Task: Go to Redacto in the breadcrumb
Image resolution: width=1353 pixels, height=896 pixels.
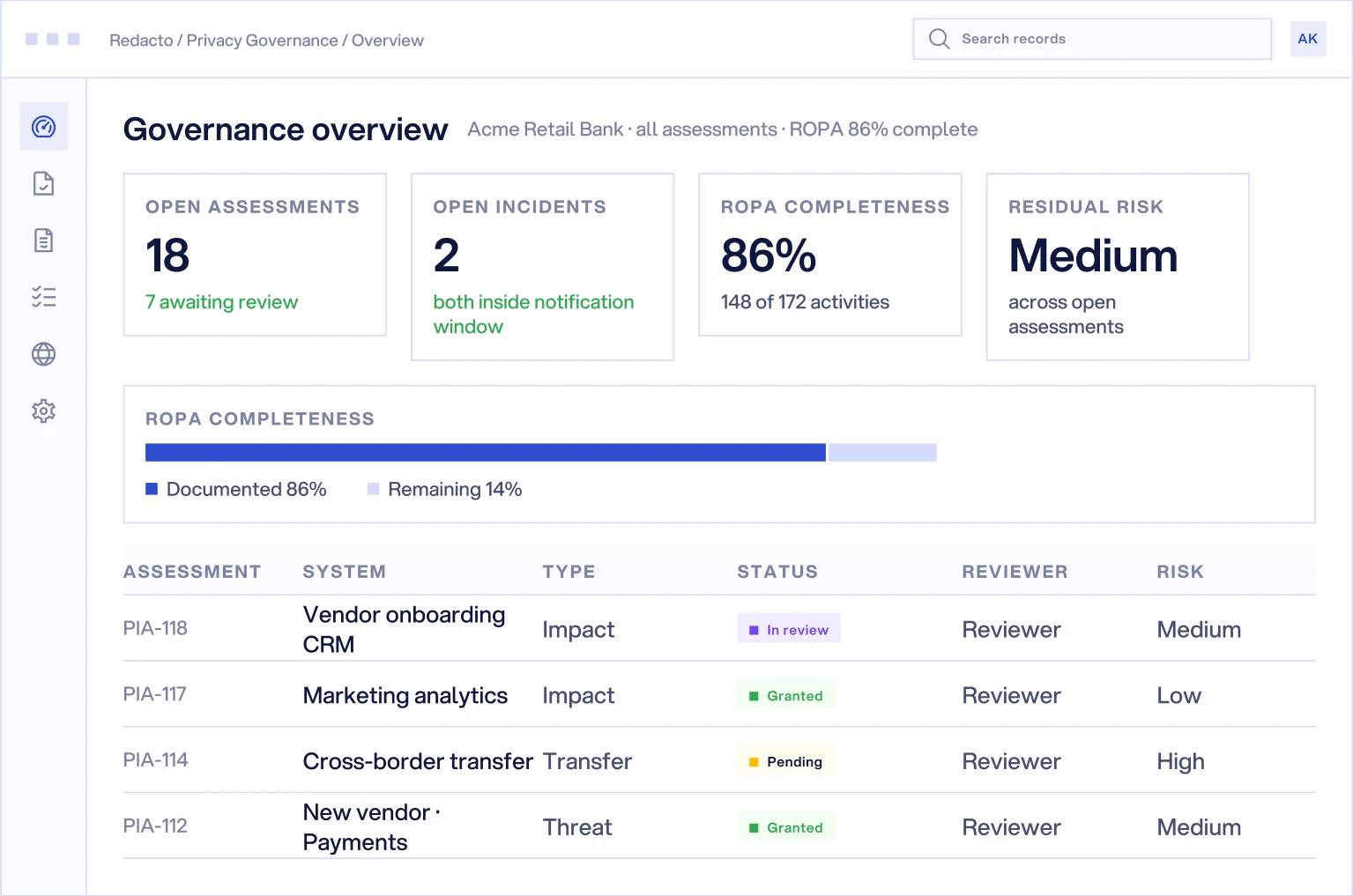Action: point(141,41)
